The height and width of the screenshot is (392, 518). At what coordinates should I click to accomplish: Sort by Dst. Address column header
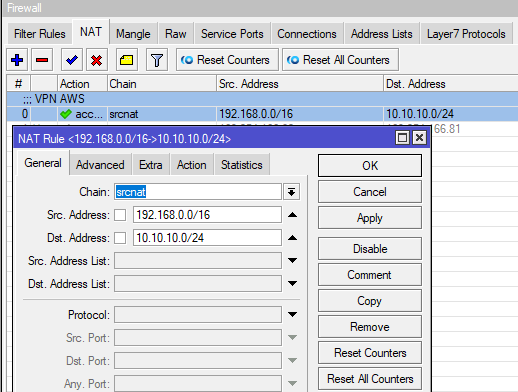click(451, 84)
